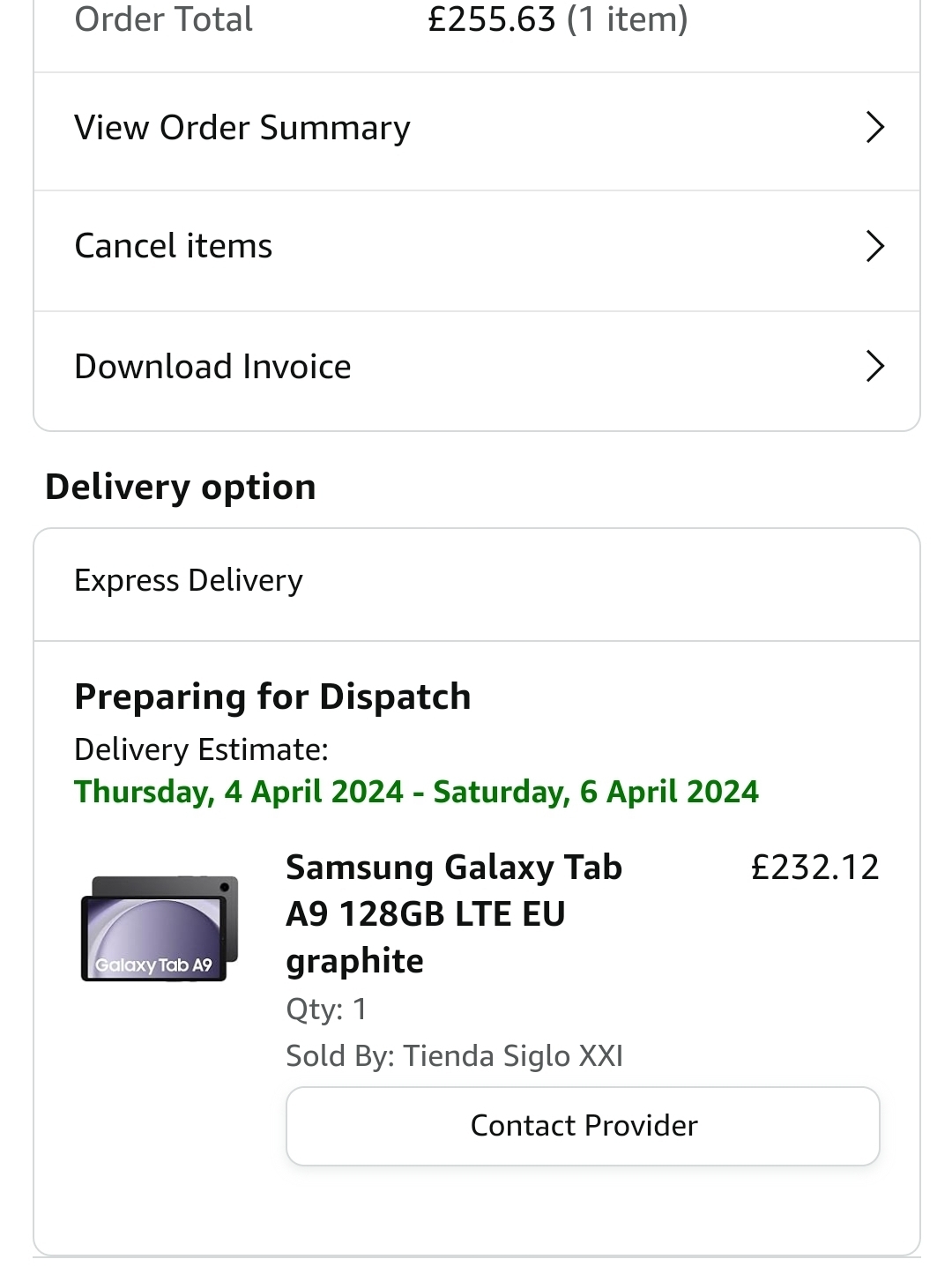Click the green delivery date range
Viewport: 952px width, 1274px height.
(416, 792)
